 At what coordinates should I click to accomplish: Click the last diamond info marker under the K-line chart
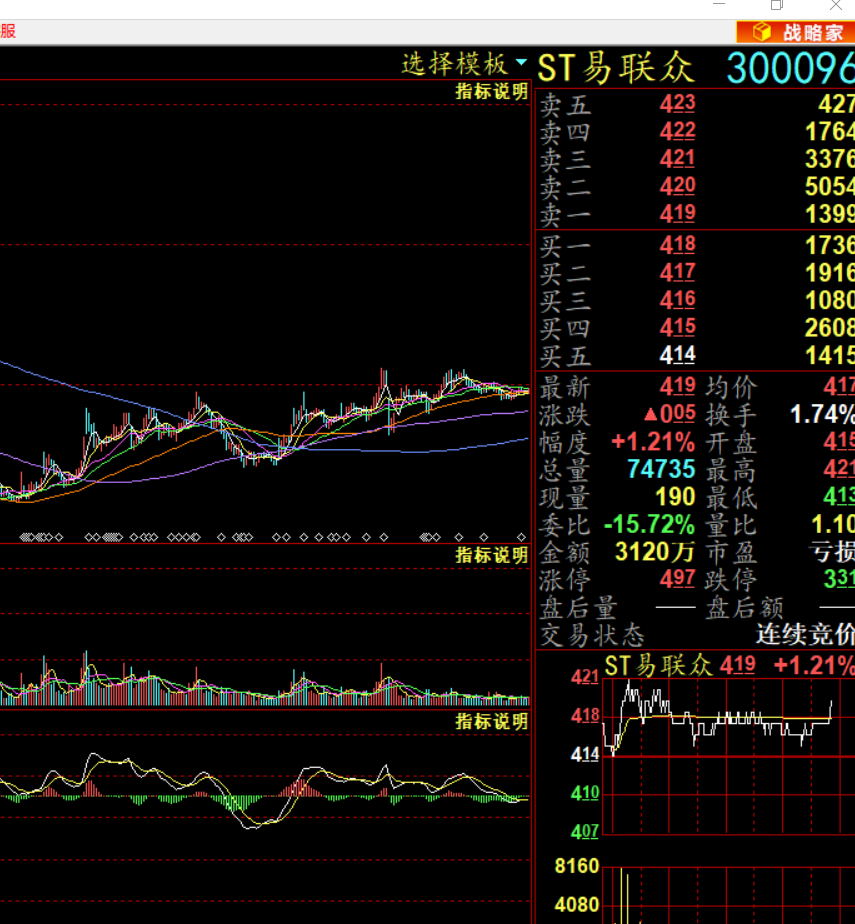pyautogui.click(x=521, y=537)
